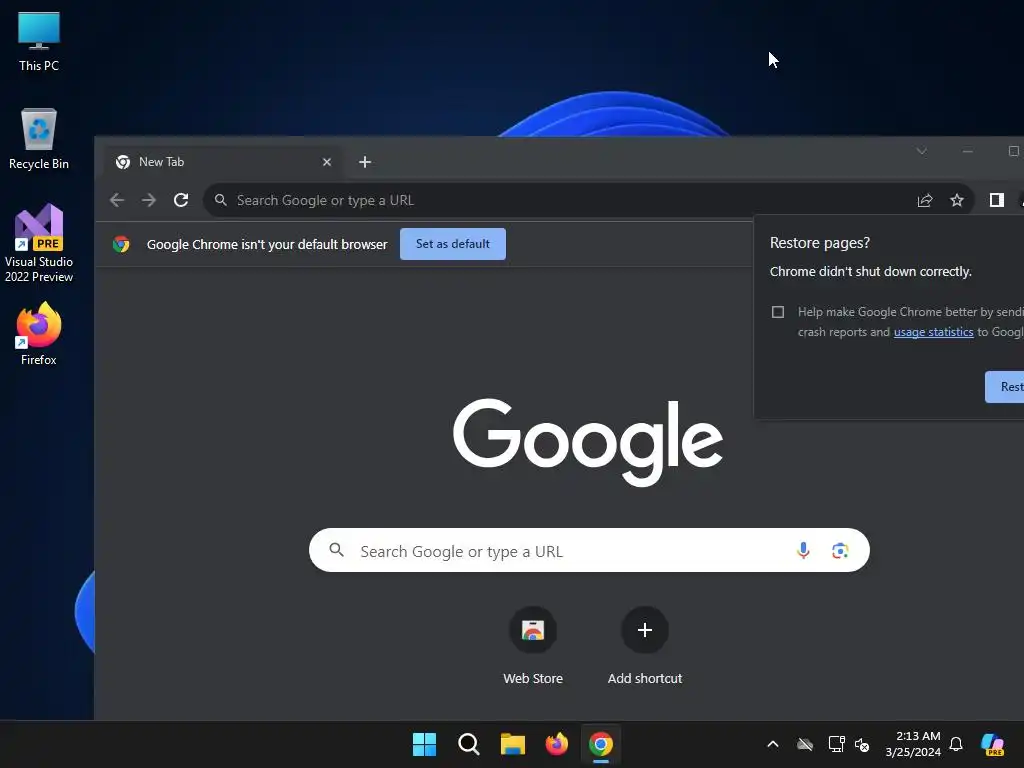Open the Windows Start menu

click(424, 744)
